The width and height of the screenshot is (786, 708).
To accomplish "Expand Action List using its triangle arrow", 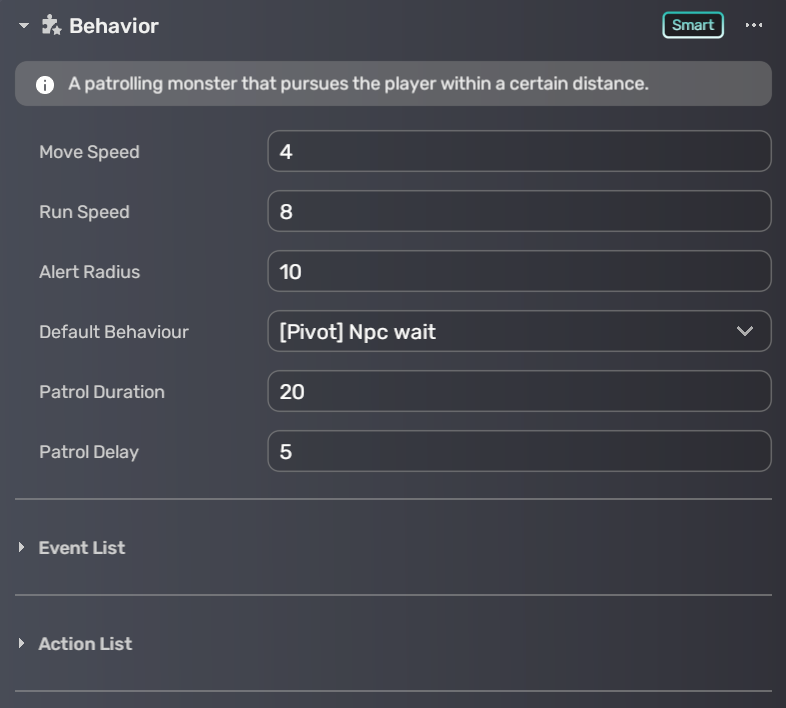I will pyautogui.click(x=22, y=644).
